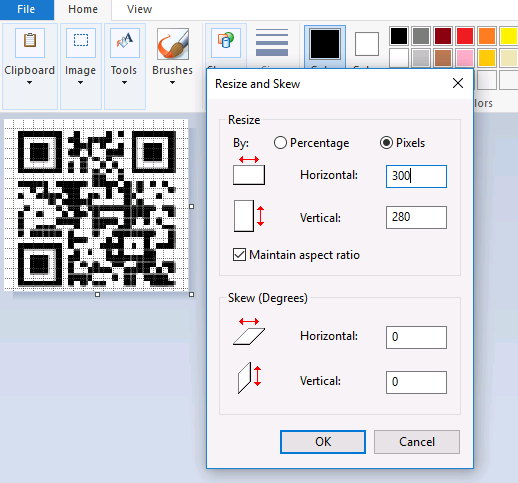Confirm resize with OK button
Screen dimensions: 518x483
[323, 442]
